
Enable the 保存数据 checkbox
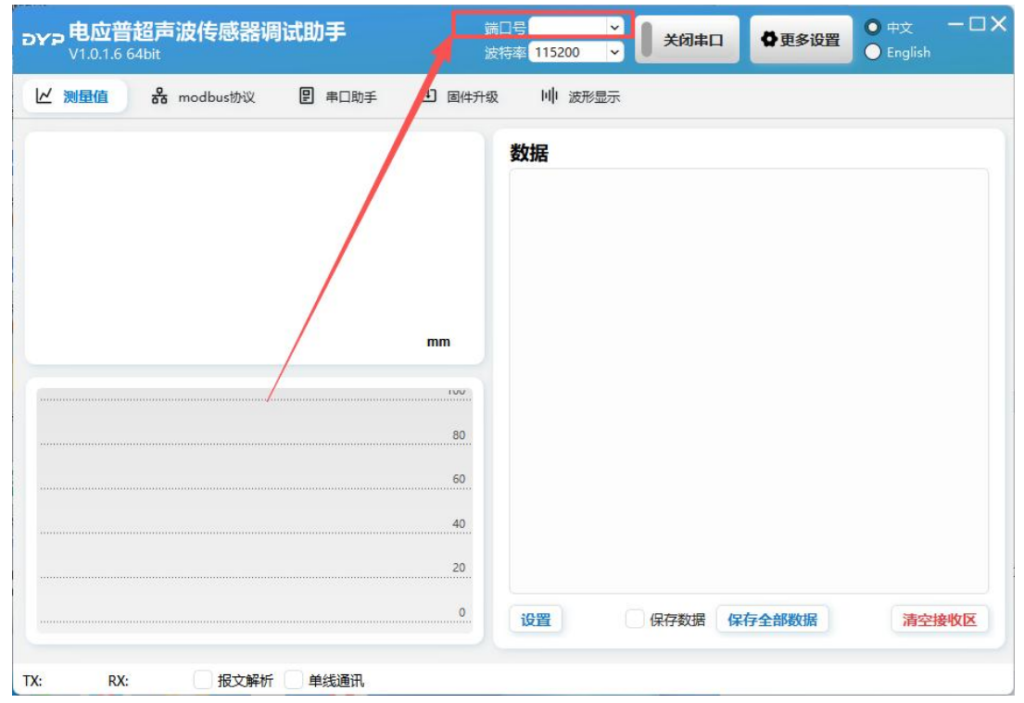(634, 619)
